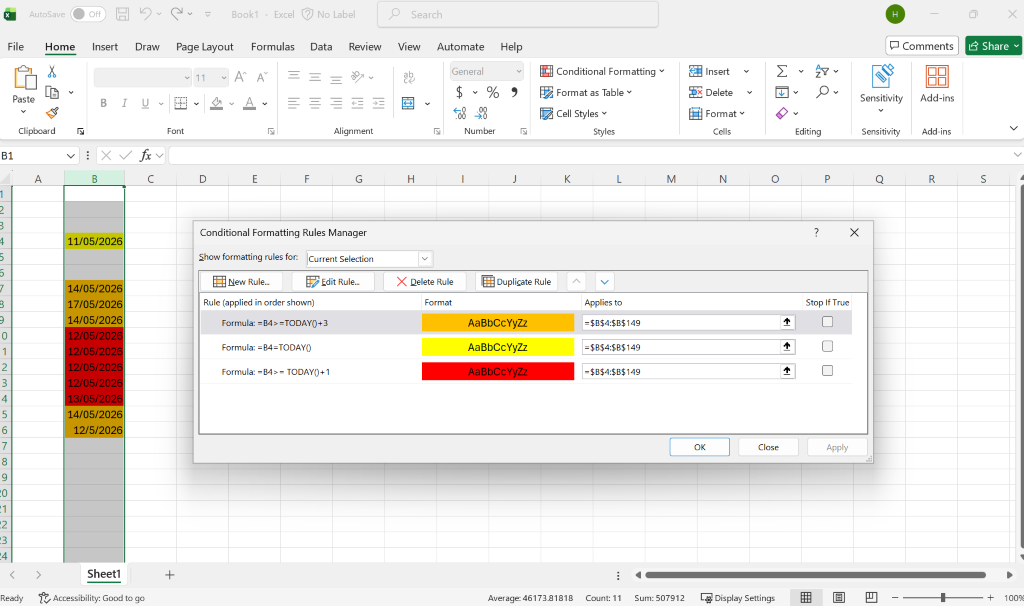Click Increase Font Size icon

point(240,77)
